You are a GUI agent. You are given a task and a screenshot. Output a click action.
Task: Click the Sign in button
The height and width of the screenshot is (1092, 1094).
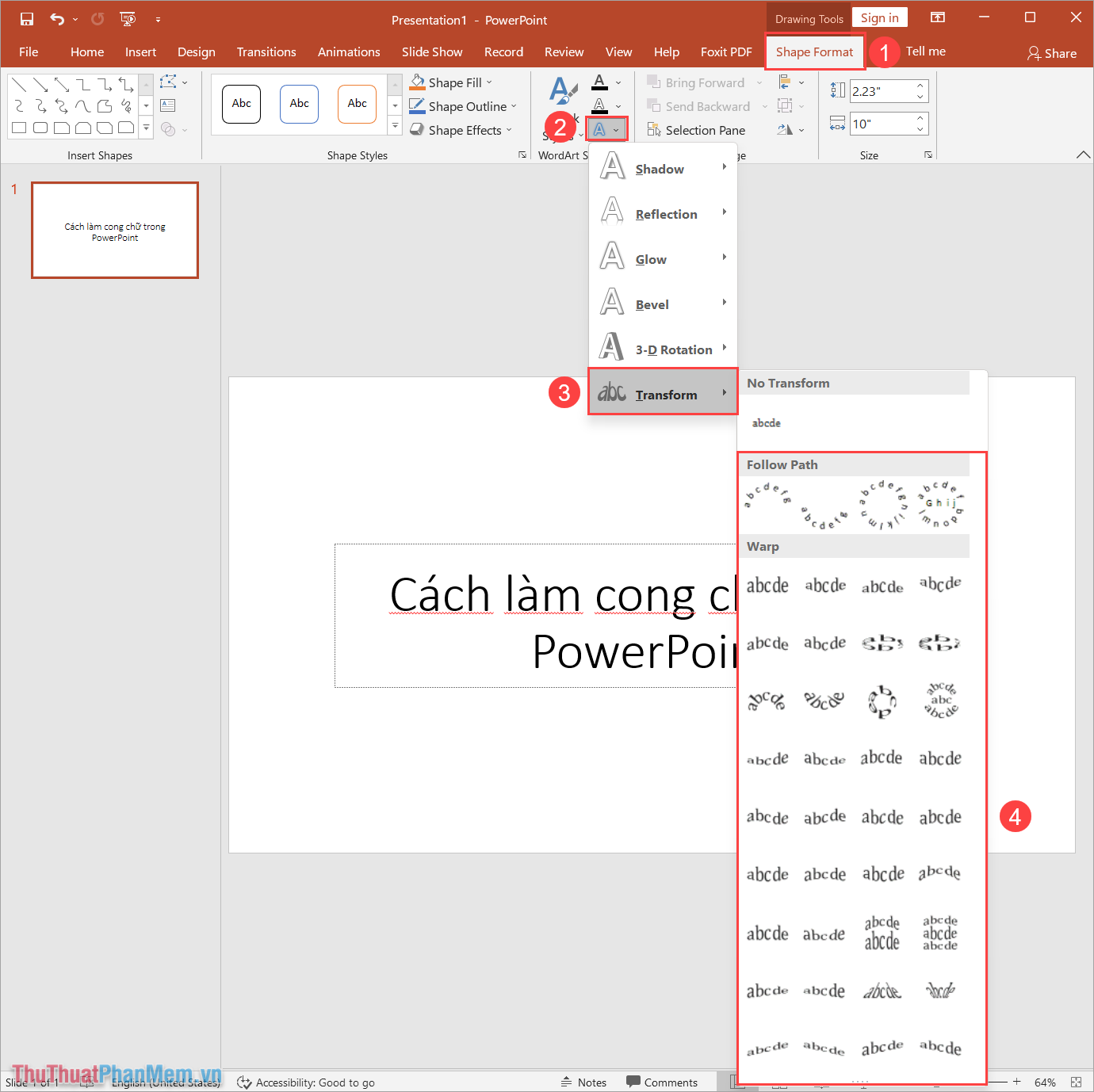(879, 17)
